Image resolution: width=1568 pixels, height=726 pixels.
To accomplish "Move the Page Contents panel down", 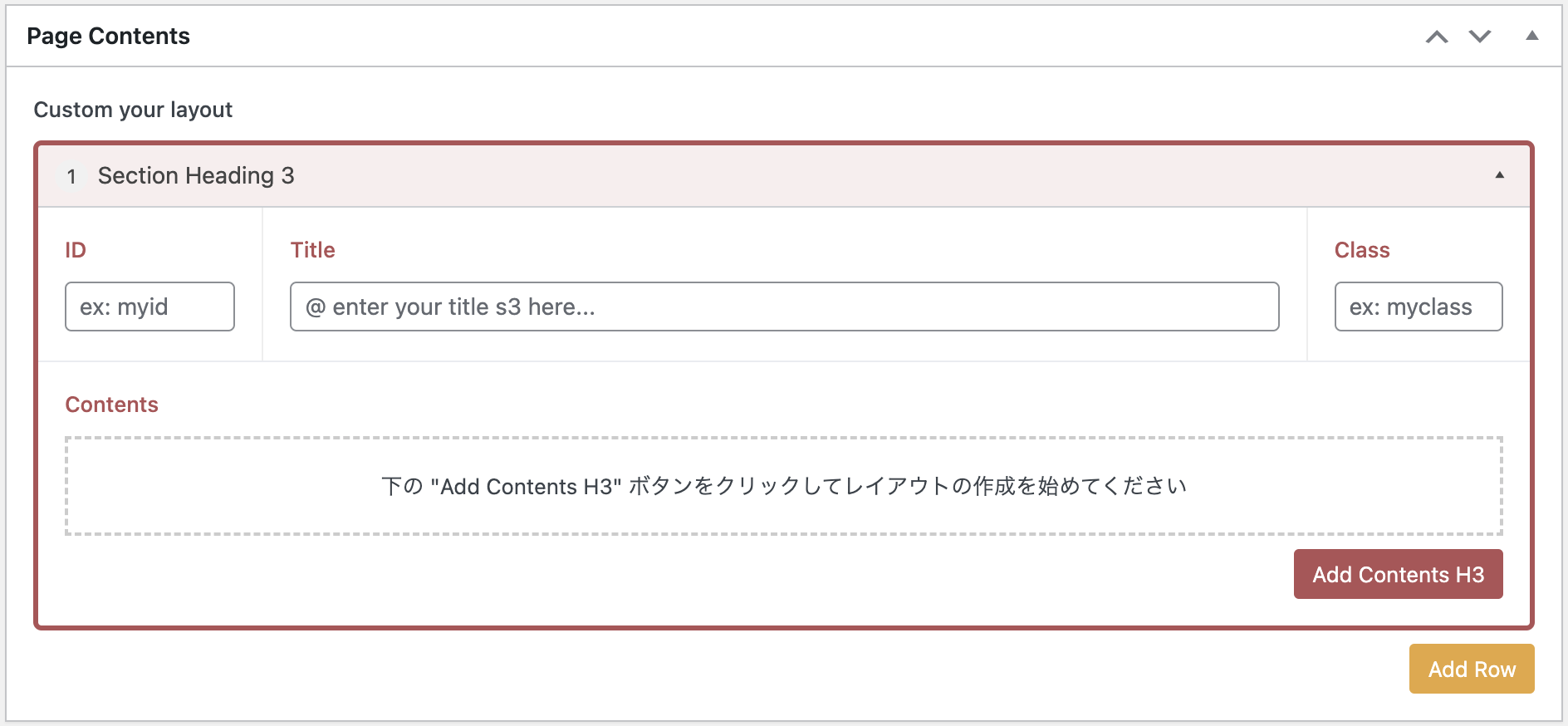I will (1480, 37).
